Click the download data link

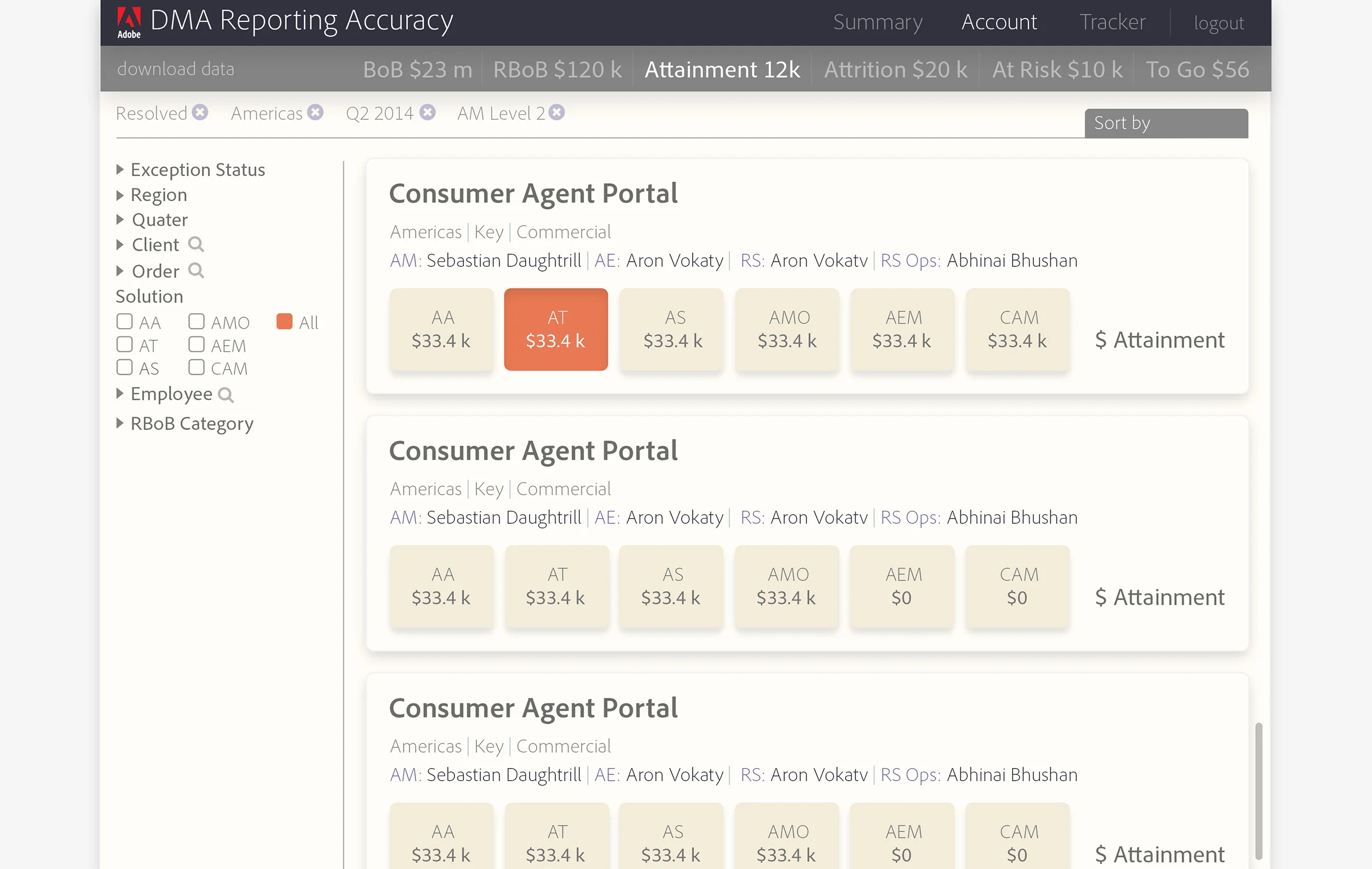point(176,69)
